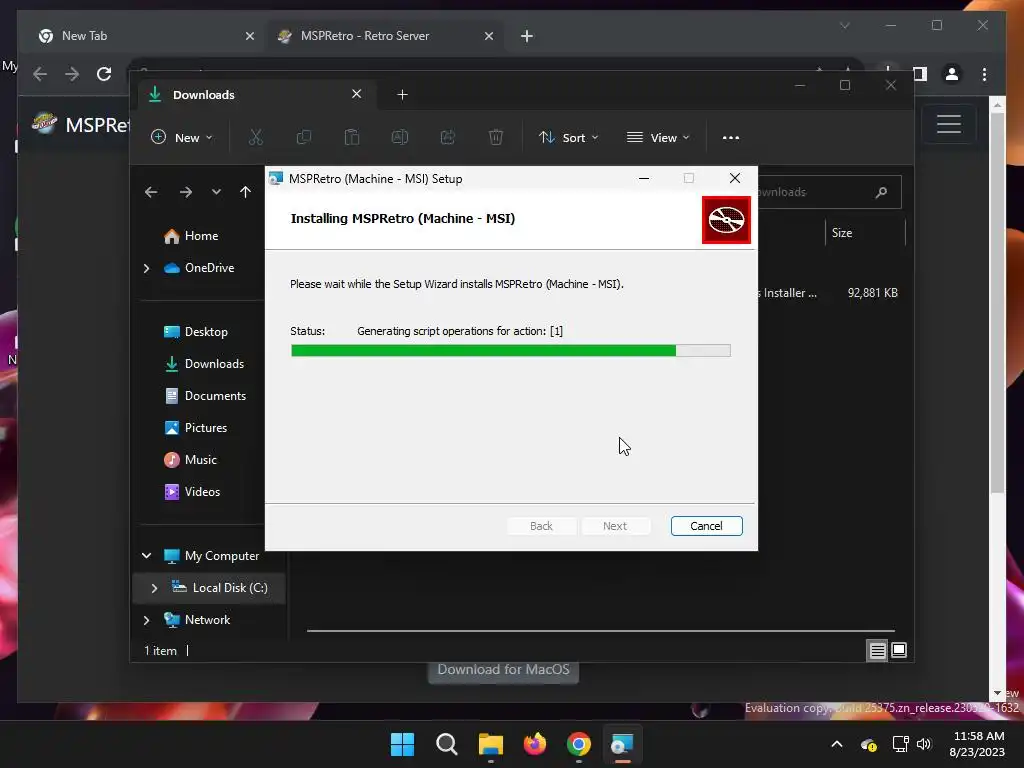Open the Chrome profile icon
This screenshot has height=768, width=1024.
tap(952, 74)
